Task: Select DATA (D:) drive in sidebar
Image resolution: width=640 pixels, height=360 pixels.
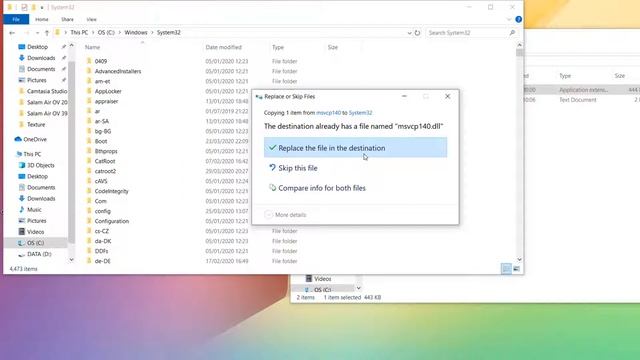Action: click(x=39, y=254)
